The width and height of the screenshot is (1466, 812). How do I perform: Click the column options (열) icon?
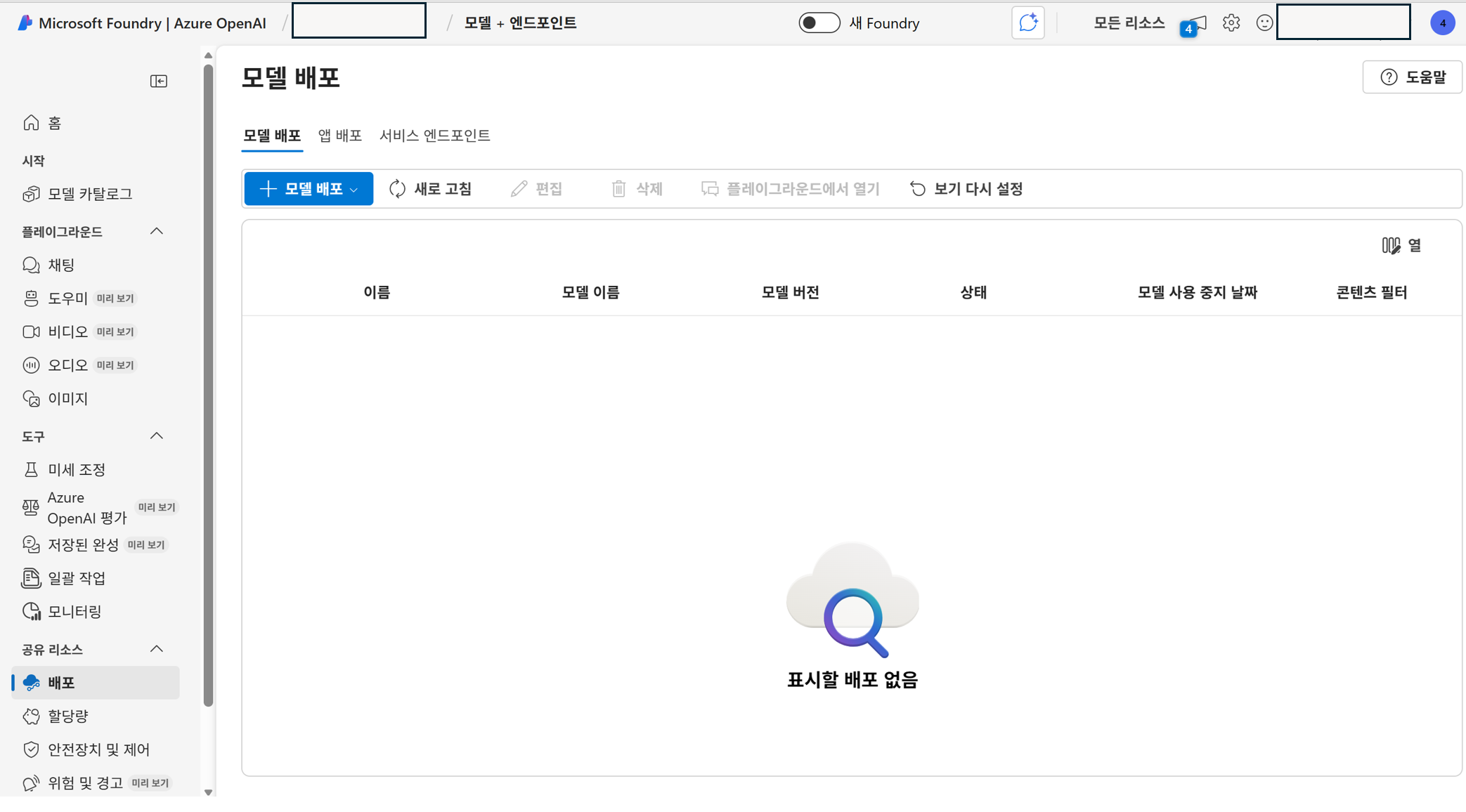[1391, 245]
